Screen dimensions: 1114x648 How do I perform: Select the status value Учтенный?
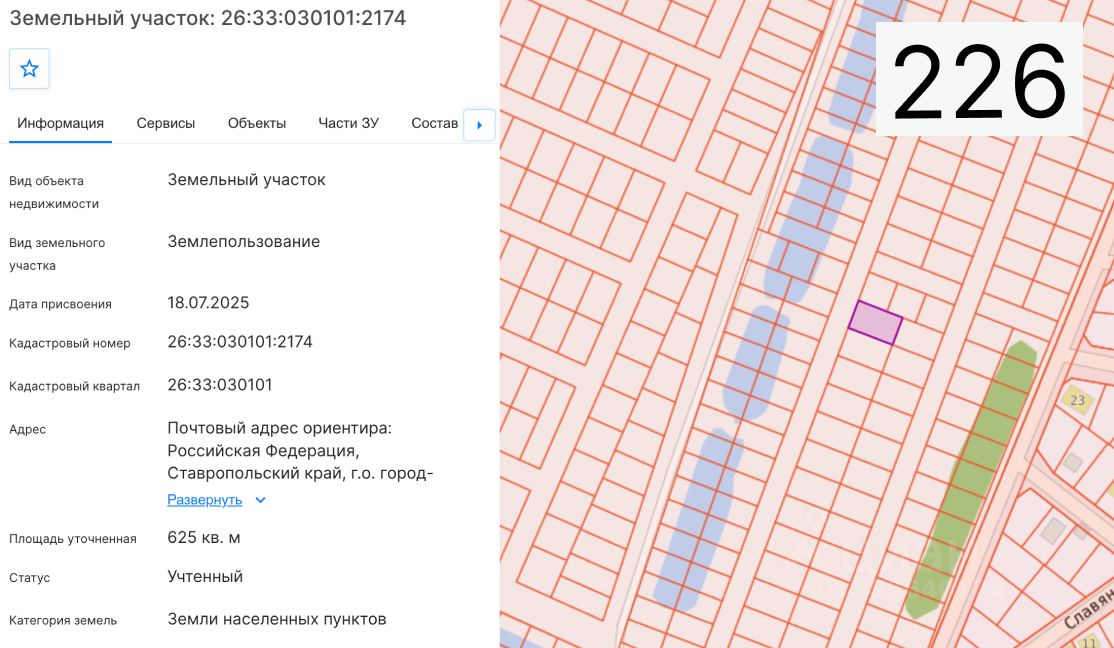(205, 576)
